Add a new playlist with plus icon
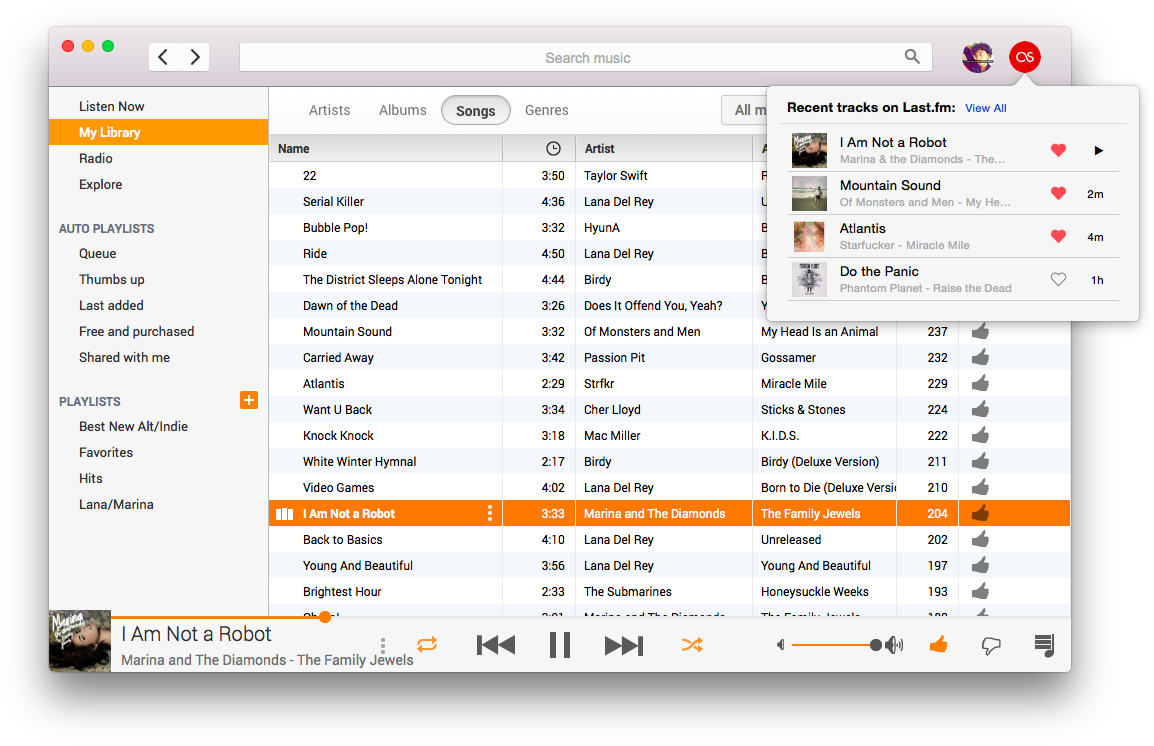The image size is (1154, 746). click(x=249, y=400)
